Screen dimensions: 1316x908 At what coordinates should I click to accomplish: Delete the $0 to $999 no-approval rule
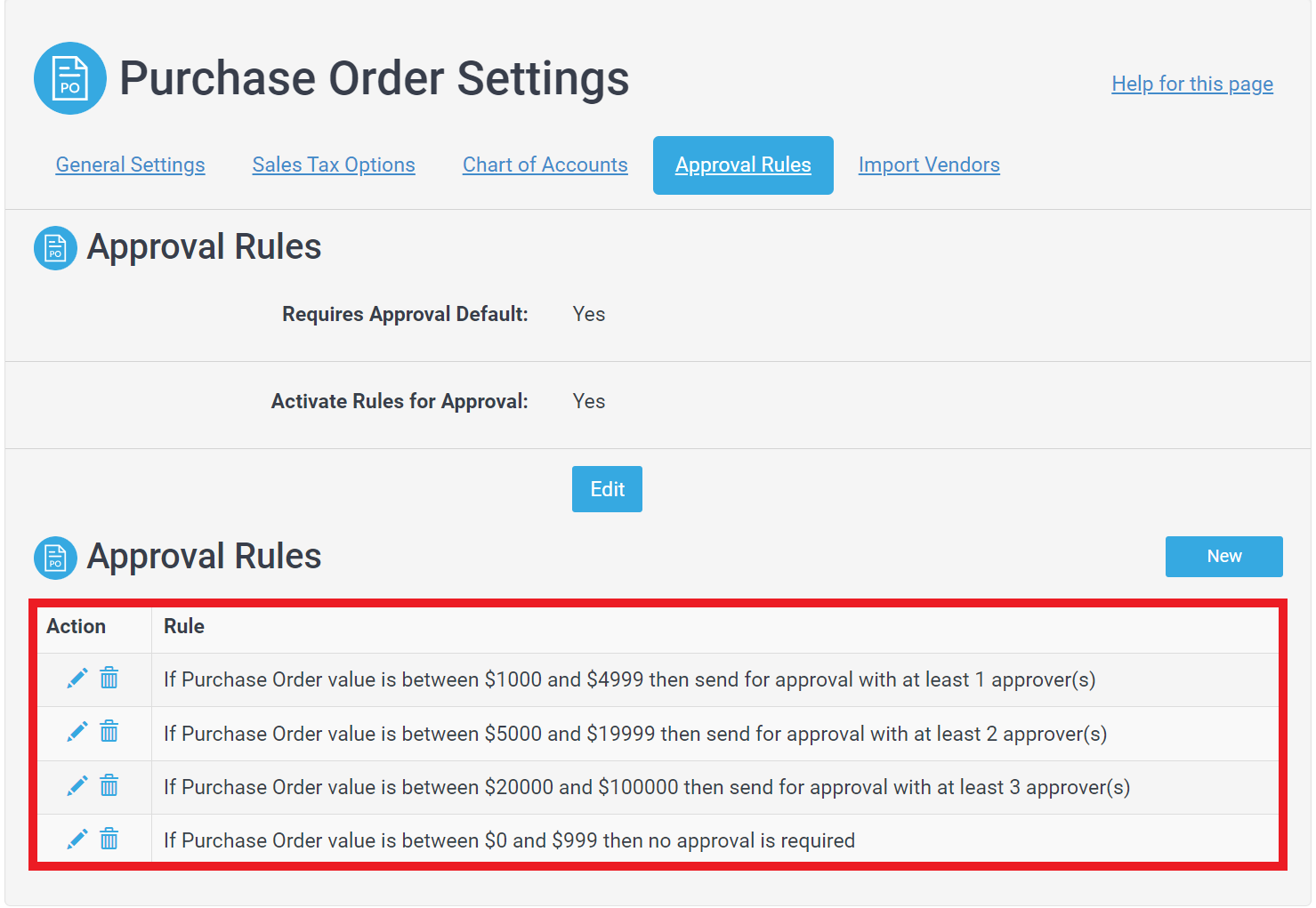[x=109, y=838]
